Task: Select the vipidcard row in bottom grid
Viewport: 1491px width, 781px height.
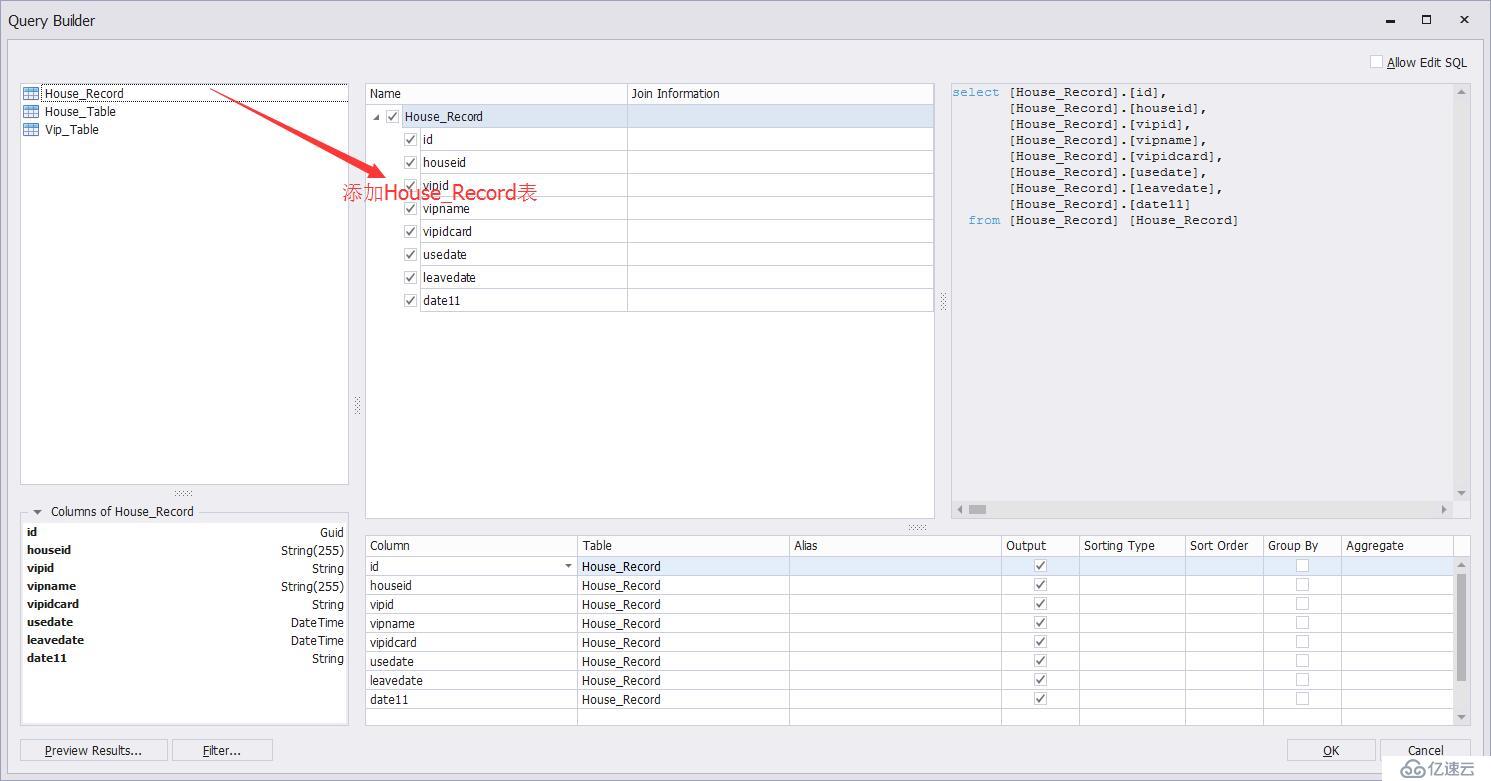Action: [x=909, y=642]
